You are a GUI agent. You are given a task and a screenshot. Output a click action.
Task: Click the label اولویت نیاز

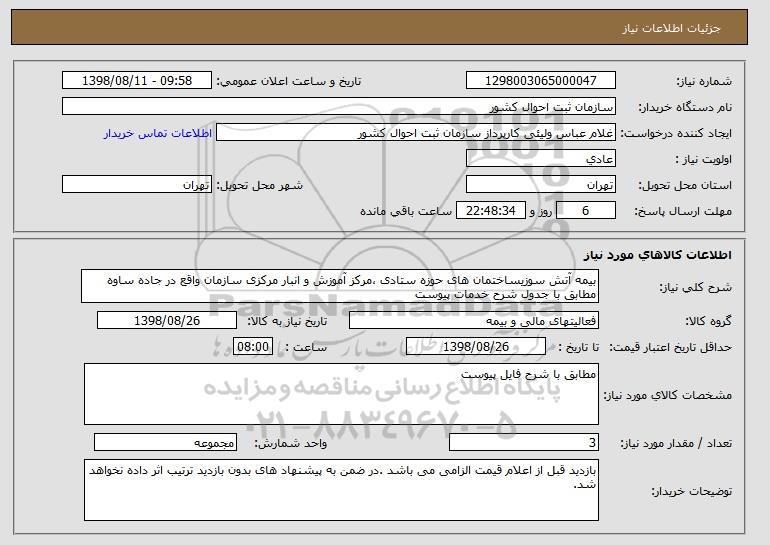point(703,160)
